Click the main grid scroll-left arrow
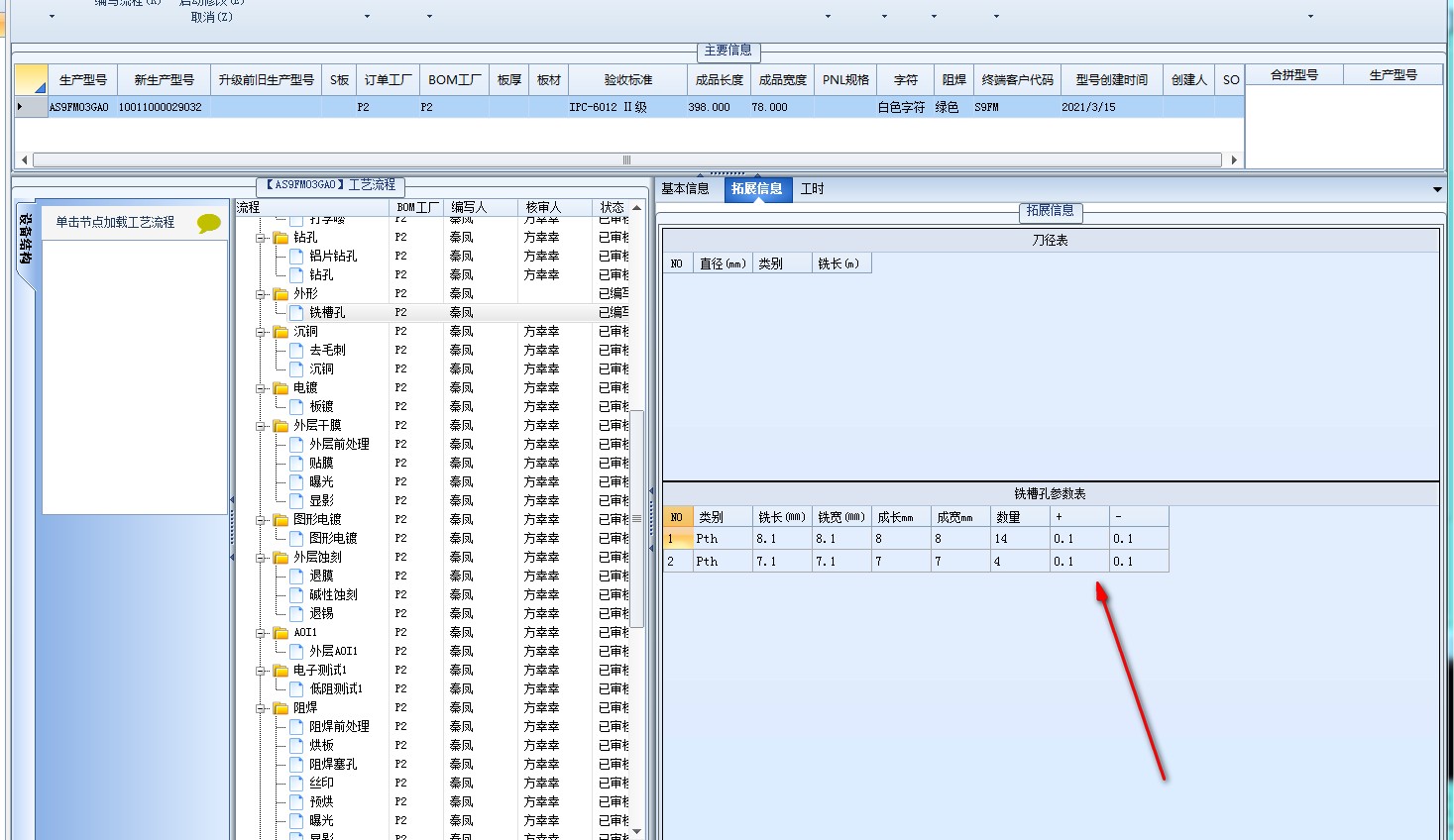Screen dimensions: 1454x840 coord(24,159)
